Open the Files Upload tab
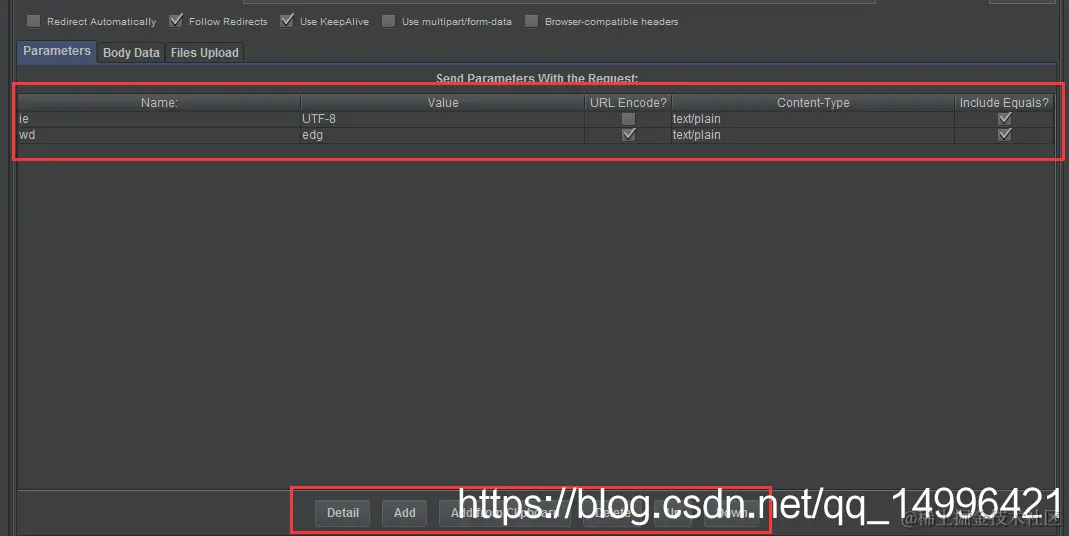The width and height of the screenshot is (1069, 536). (205, 53)
